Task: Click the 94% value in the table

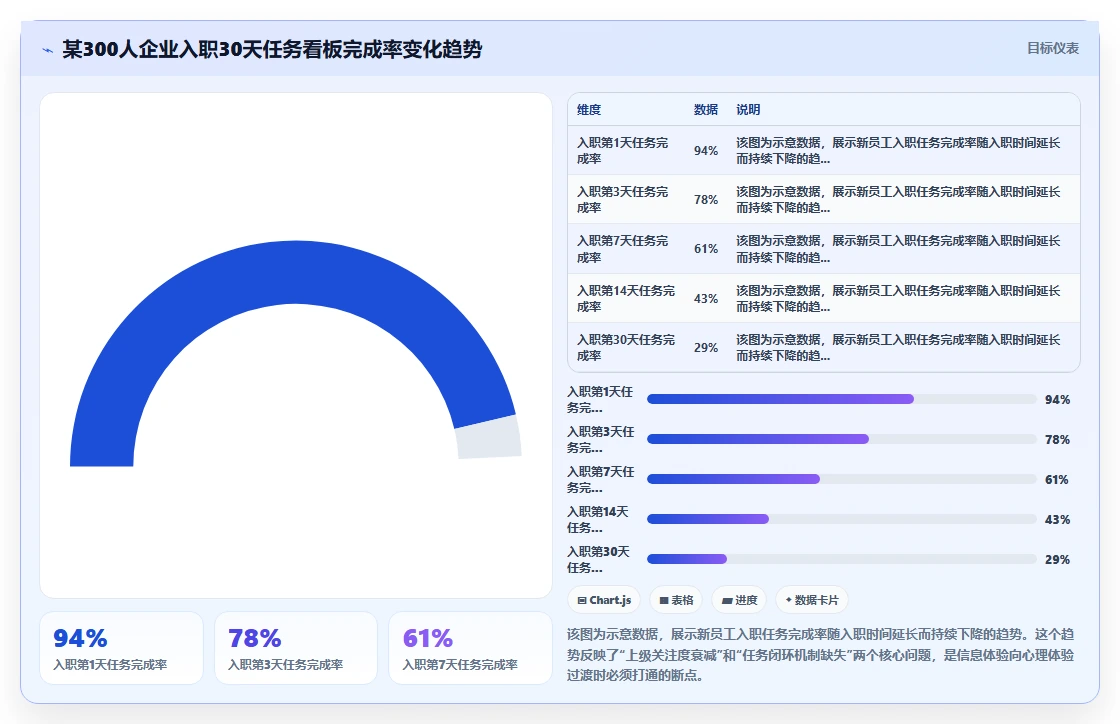Action: [706, 151]
